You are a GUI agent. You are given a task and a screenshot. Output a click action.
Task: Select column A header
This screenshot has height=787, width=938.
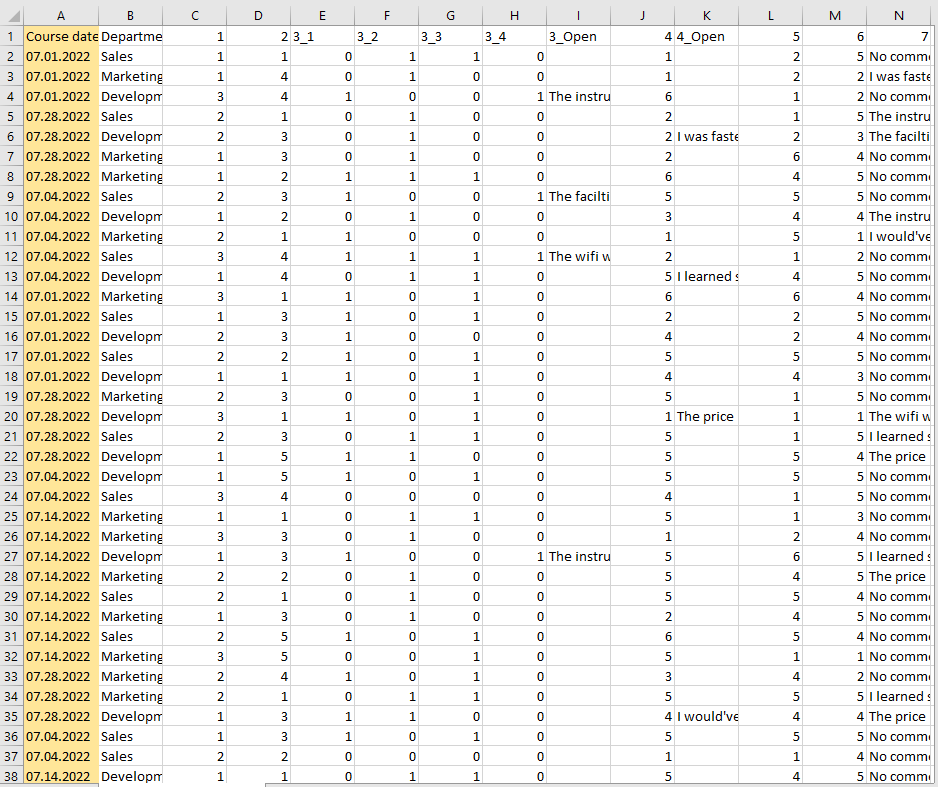[61, 14]
